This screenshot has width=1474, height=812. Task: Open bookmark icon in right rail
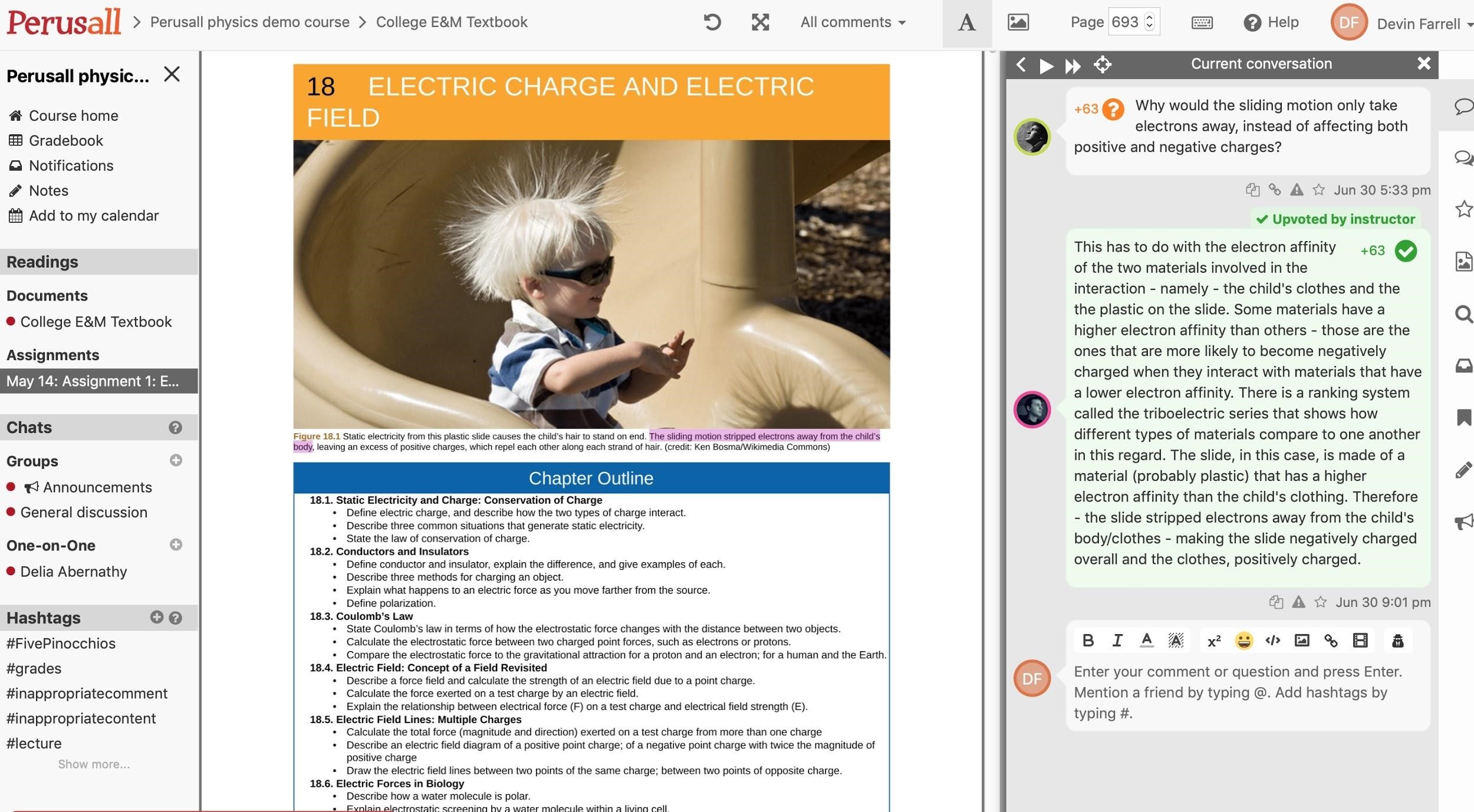point(1464,418)
